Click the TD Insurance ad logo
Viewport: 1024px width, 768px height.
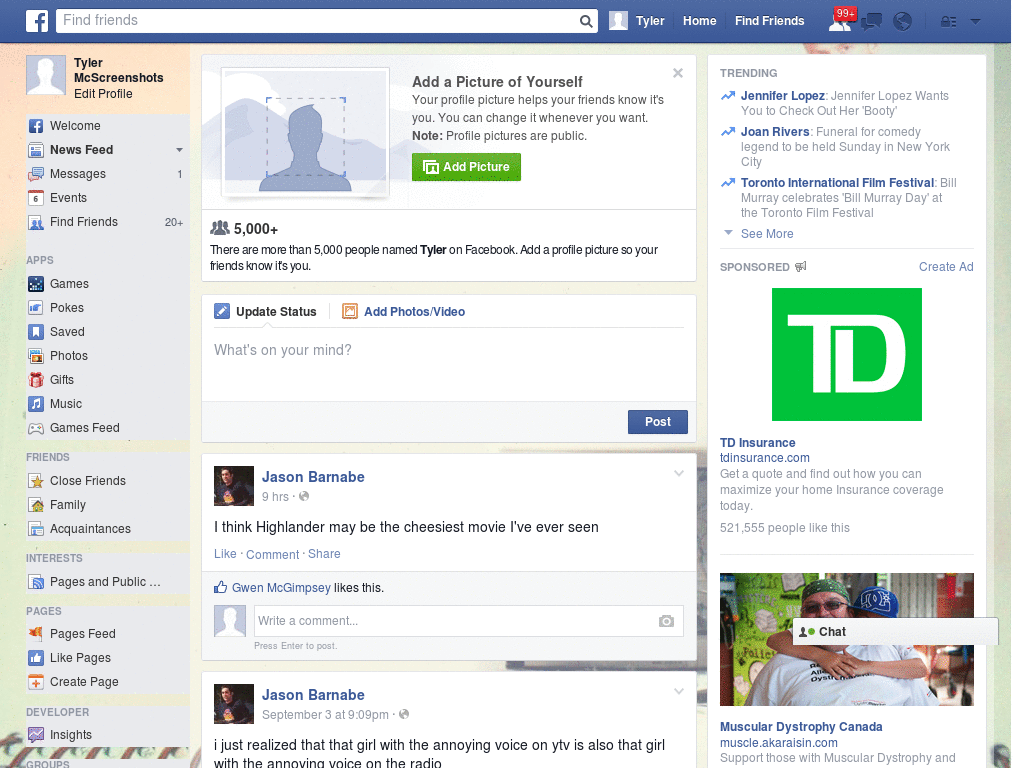point(846,355)
